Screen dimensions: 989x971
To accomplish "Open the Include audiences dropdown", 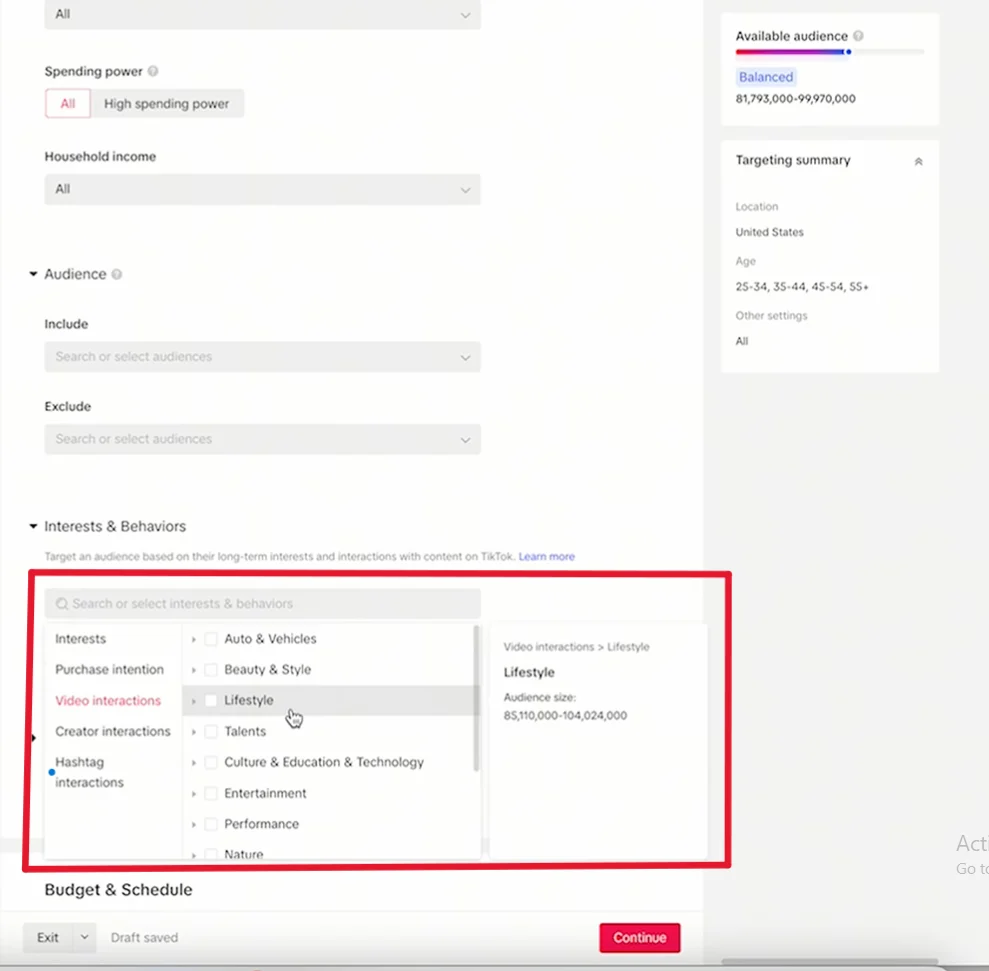I will click(x=262, y=357).
